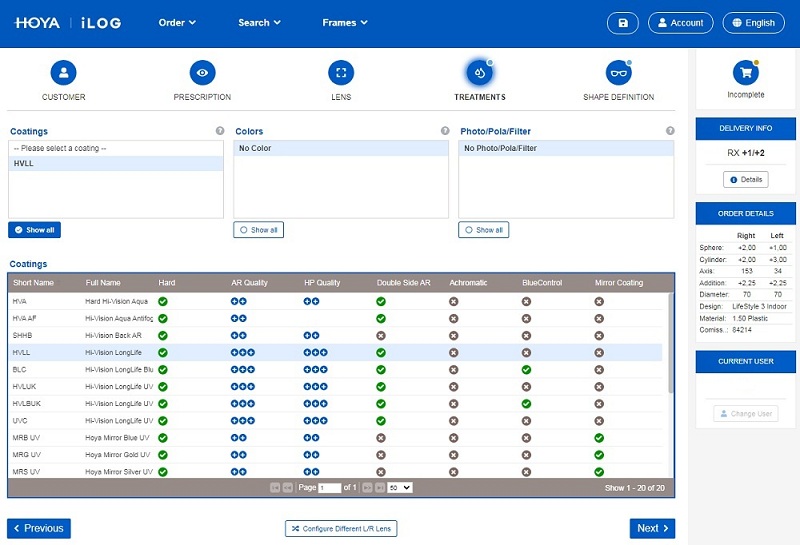The width and height of the screenshot is (800, 545).
Task: Expand the Order menu
Action: (x=177, y=23)
